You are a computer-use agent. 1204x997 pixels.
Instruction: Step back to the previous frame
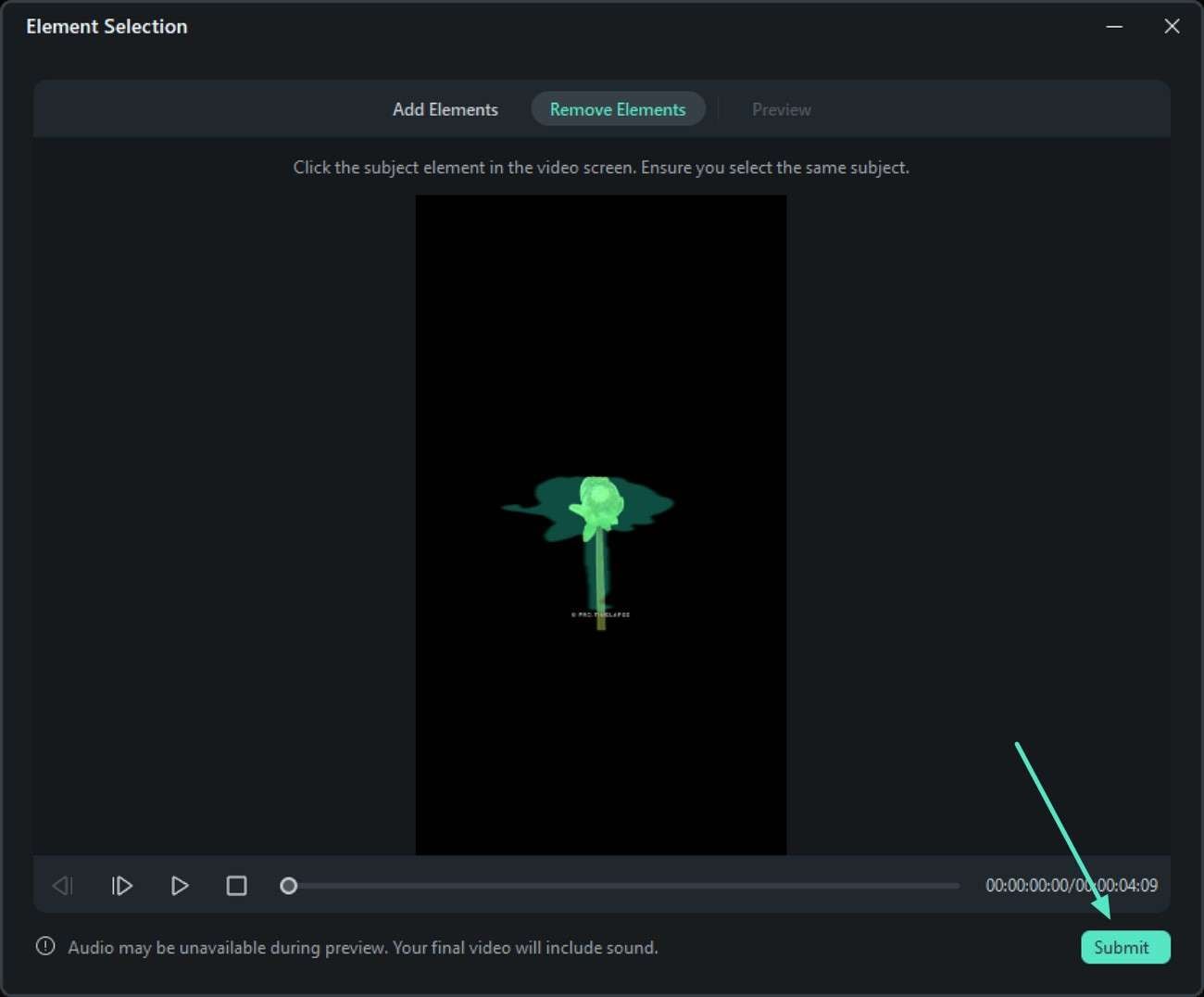pos(63,886)
